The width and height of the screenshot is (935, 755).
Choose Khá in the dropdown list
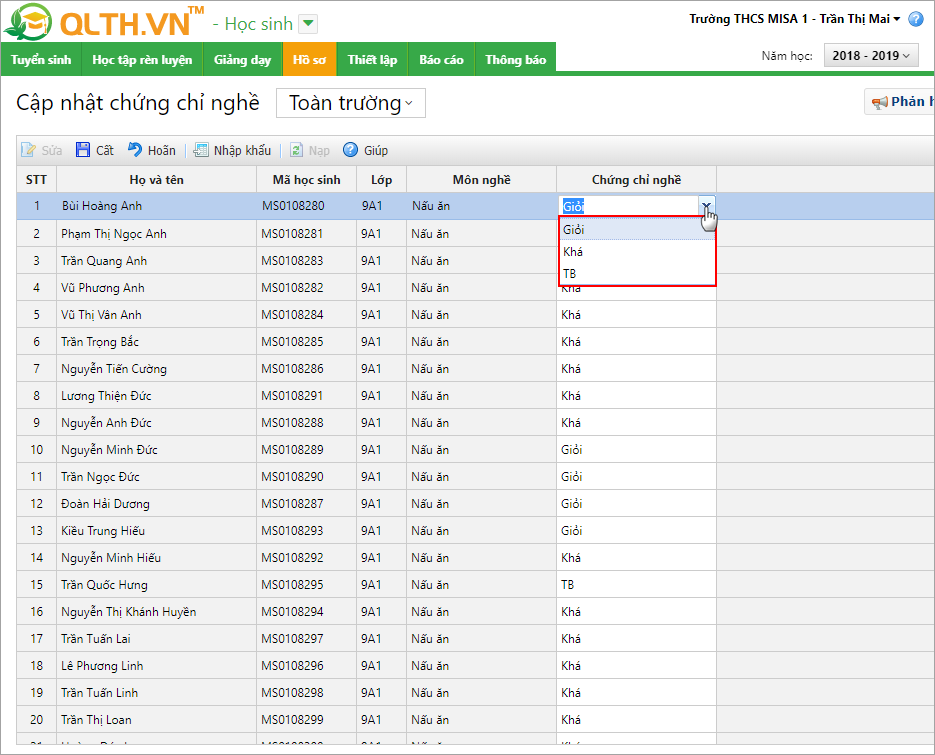pos(637,252)
